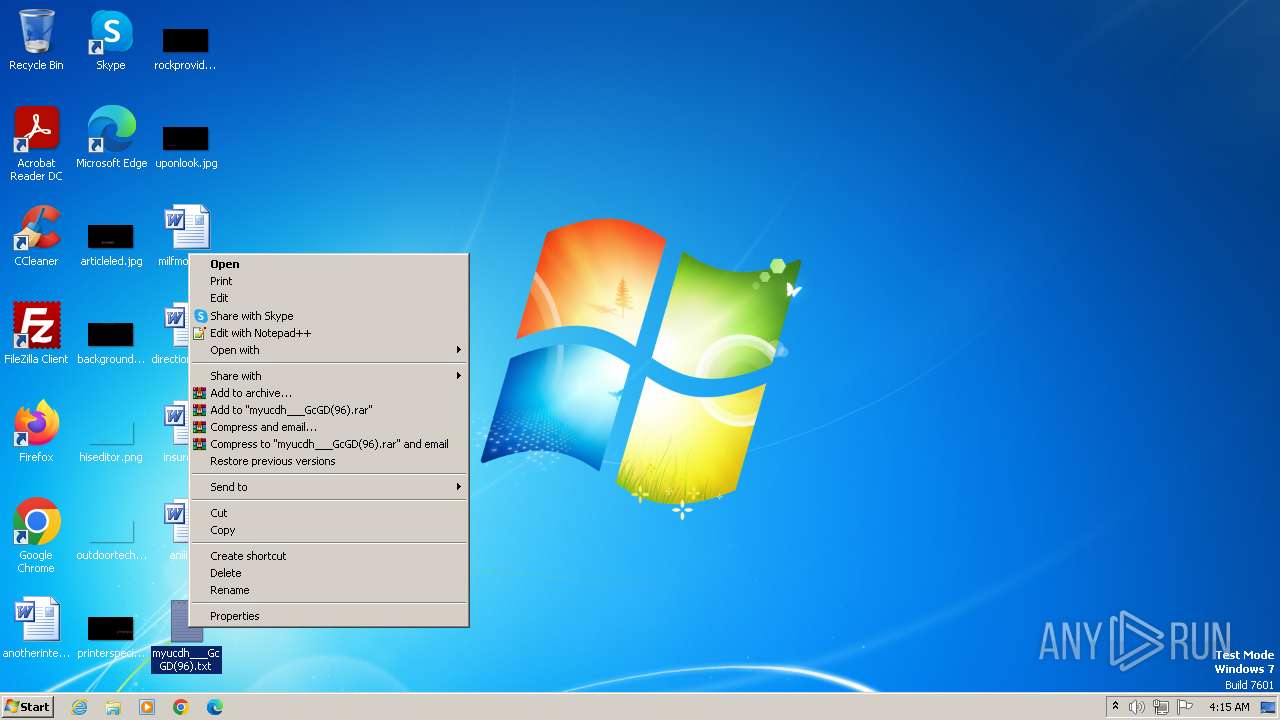Choose Restore previous versions entry
The width and height of the screenshot is (1280, 720).
pos(329,461)
